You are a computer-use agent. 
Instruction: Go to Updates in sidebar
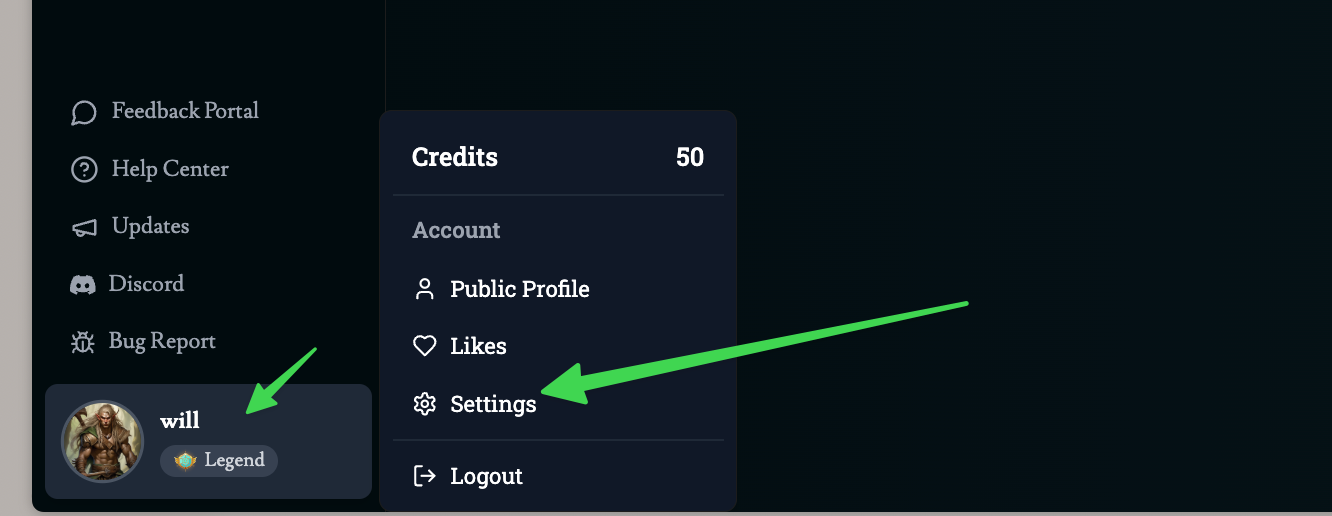click(x=150, y=227)
